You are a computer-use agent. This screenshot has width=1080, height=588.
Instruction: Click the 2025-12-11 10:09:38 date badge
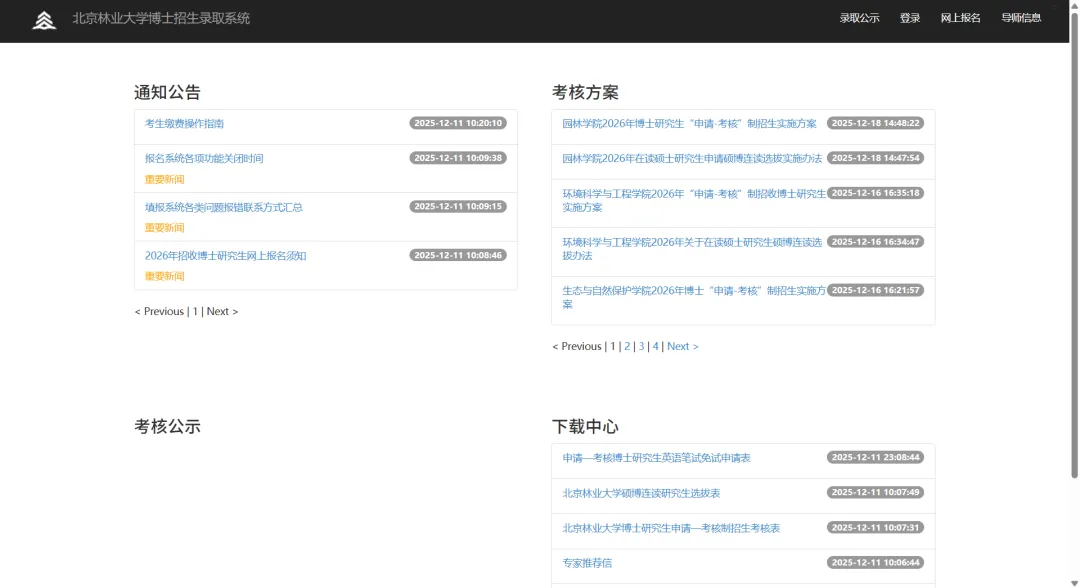458,158
